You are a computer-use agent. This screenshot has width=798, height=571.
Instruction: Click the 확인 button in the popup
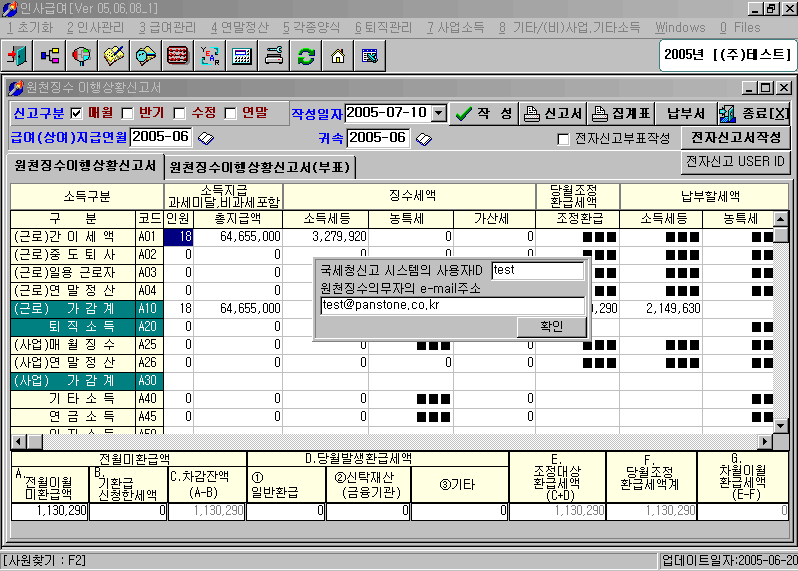click(x=551, y=327)
